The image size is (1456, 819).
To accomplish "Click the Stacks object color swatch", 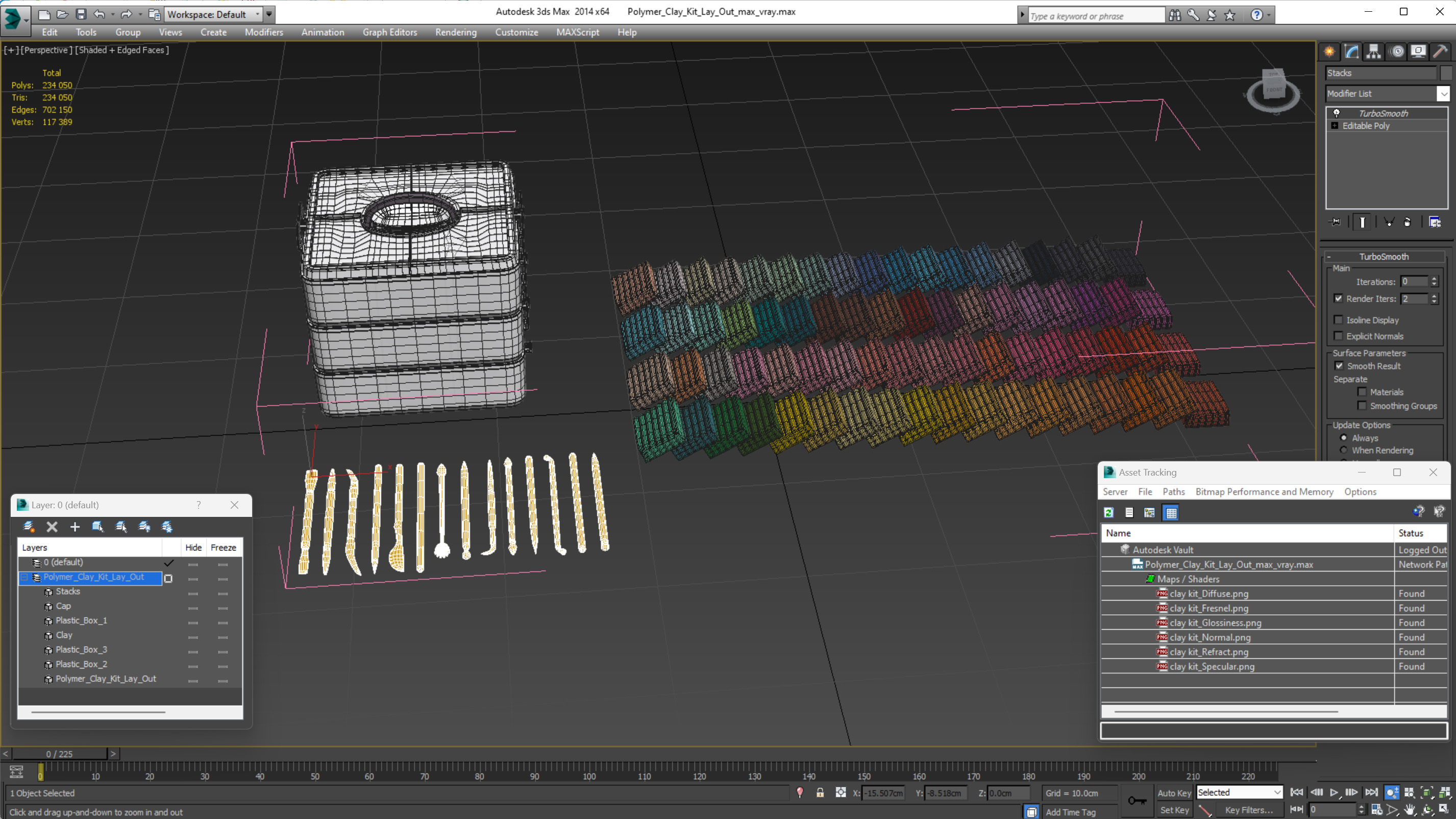I will pos(1446,73).
